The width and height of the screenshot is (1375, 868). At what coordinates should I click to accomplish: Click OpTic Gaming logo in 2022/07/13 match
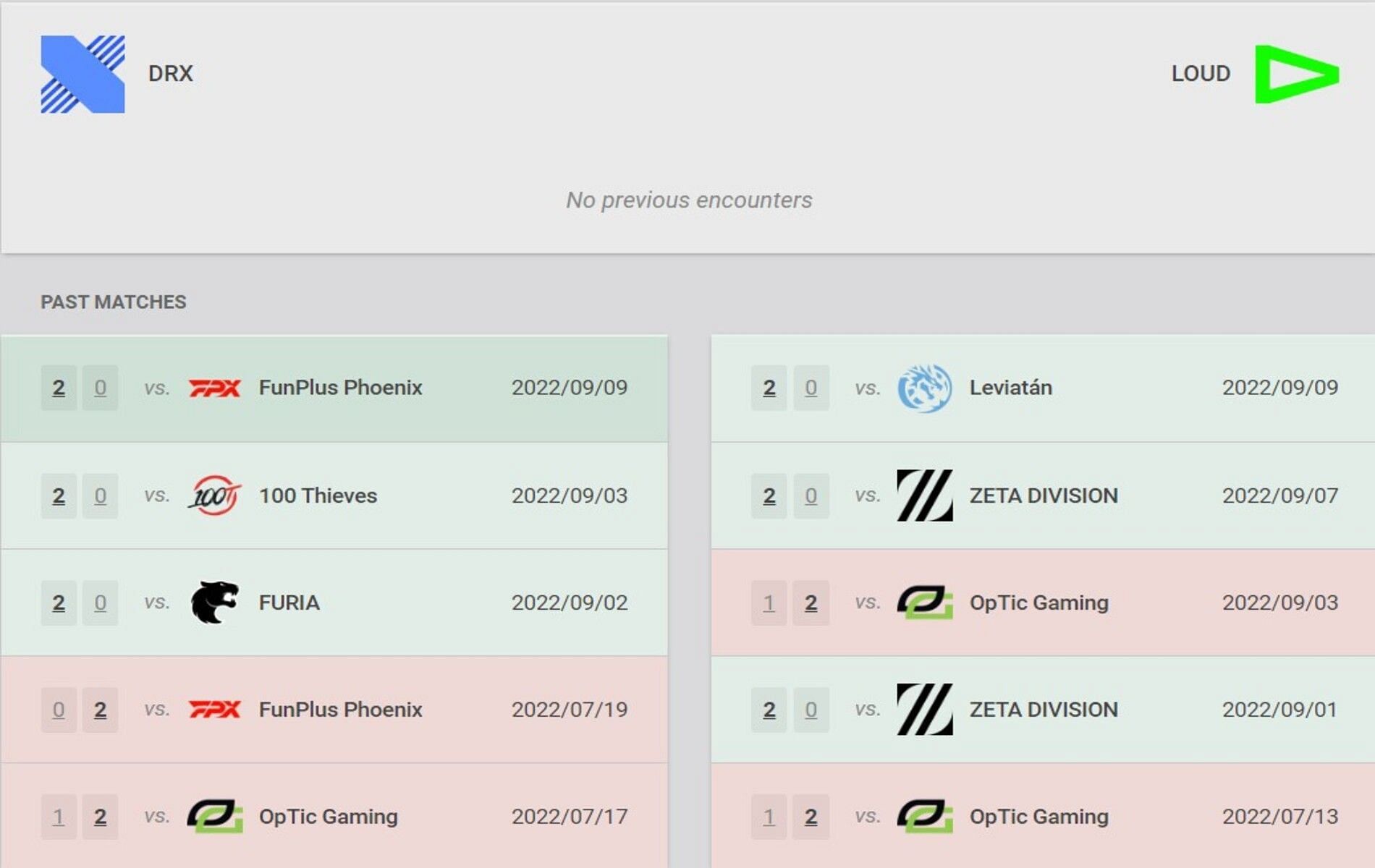click(x=924, y=817)
